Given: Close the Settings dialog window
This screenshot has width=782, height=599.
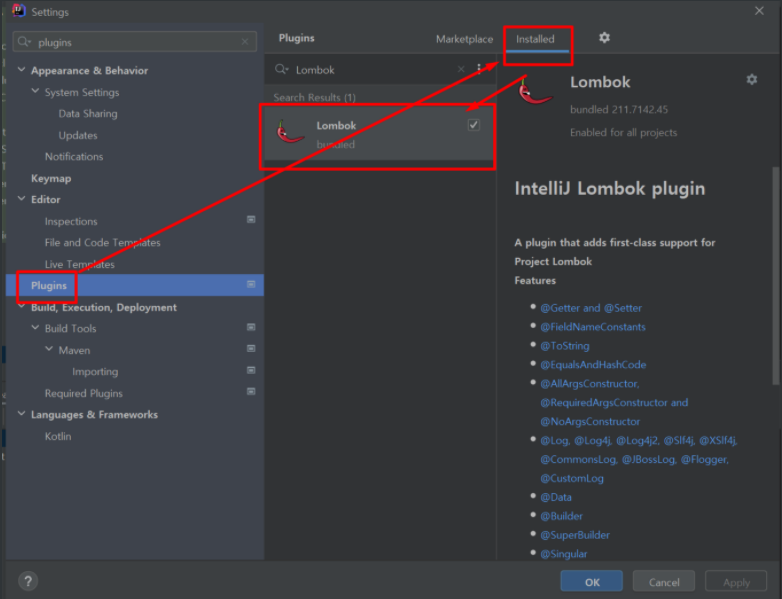Looking at the screenshot, I should click(759, 11).
